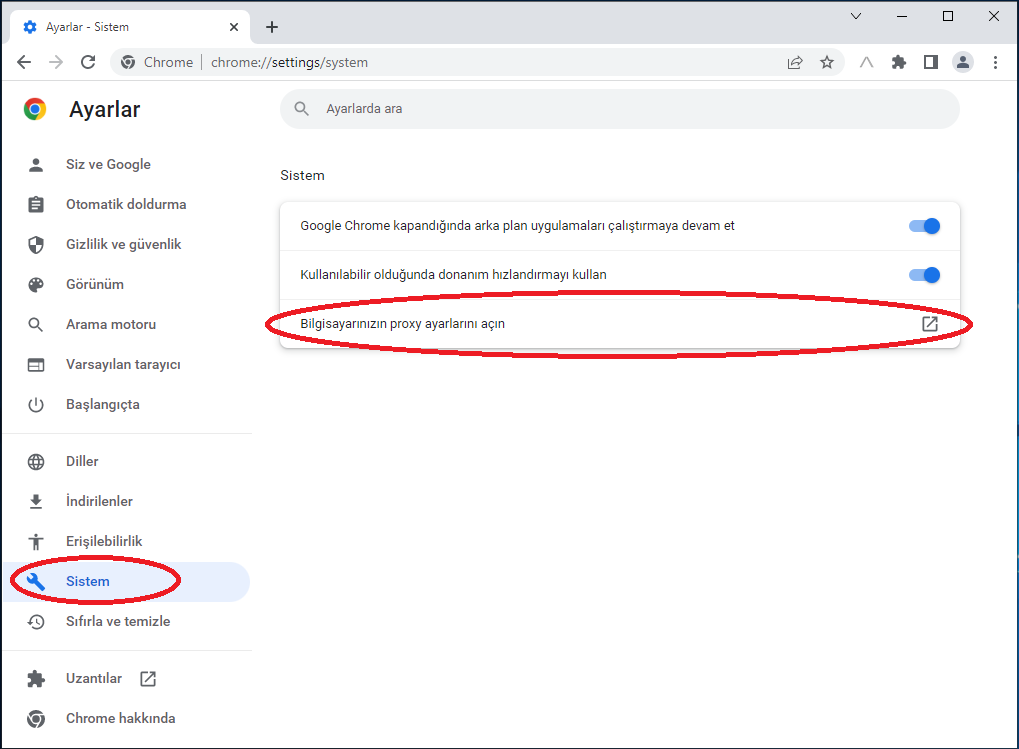Turn off hardware acceleration toggle
The height and width of the screenshot is (749, 1019).
924,275
